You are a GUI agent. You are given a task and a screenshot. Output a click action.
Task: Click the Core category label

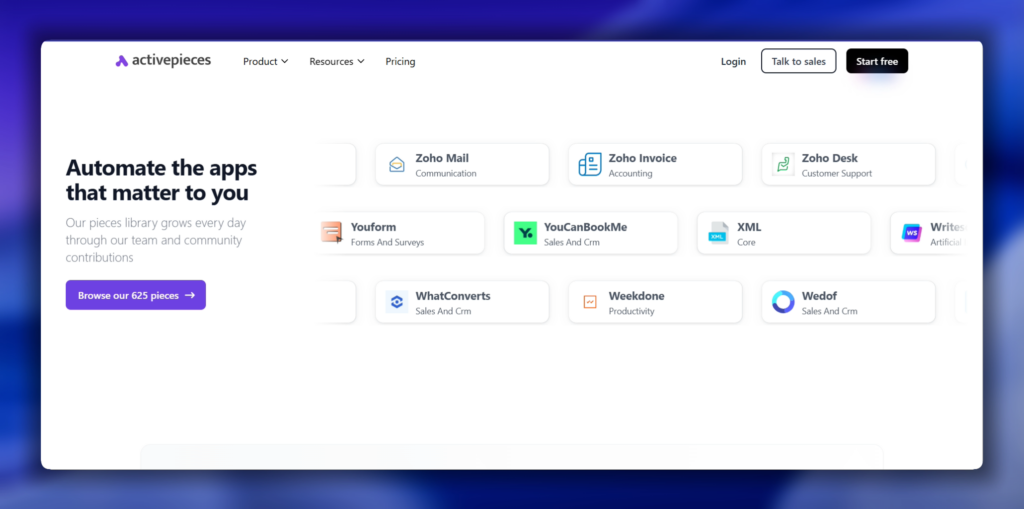click(746, 242)
